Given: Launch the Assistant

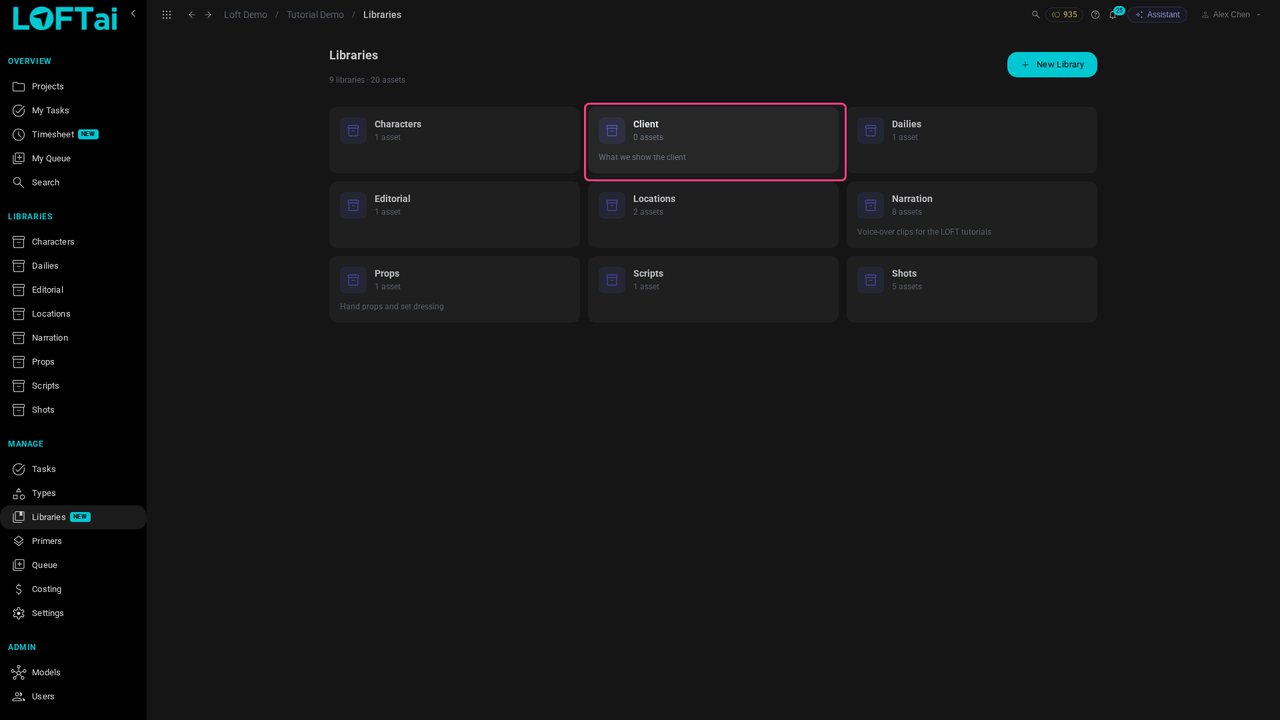Looking at the screenshot, I should pyautogui.click(x=1158, y=15).
